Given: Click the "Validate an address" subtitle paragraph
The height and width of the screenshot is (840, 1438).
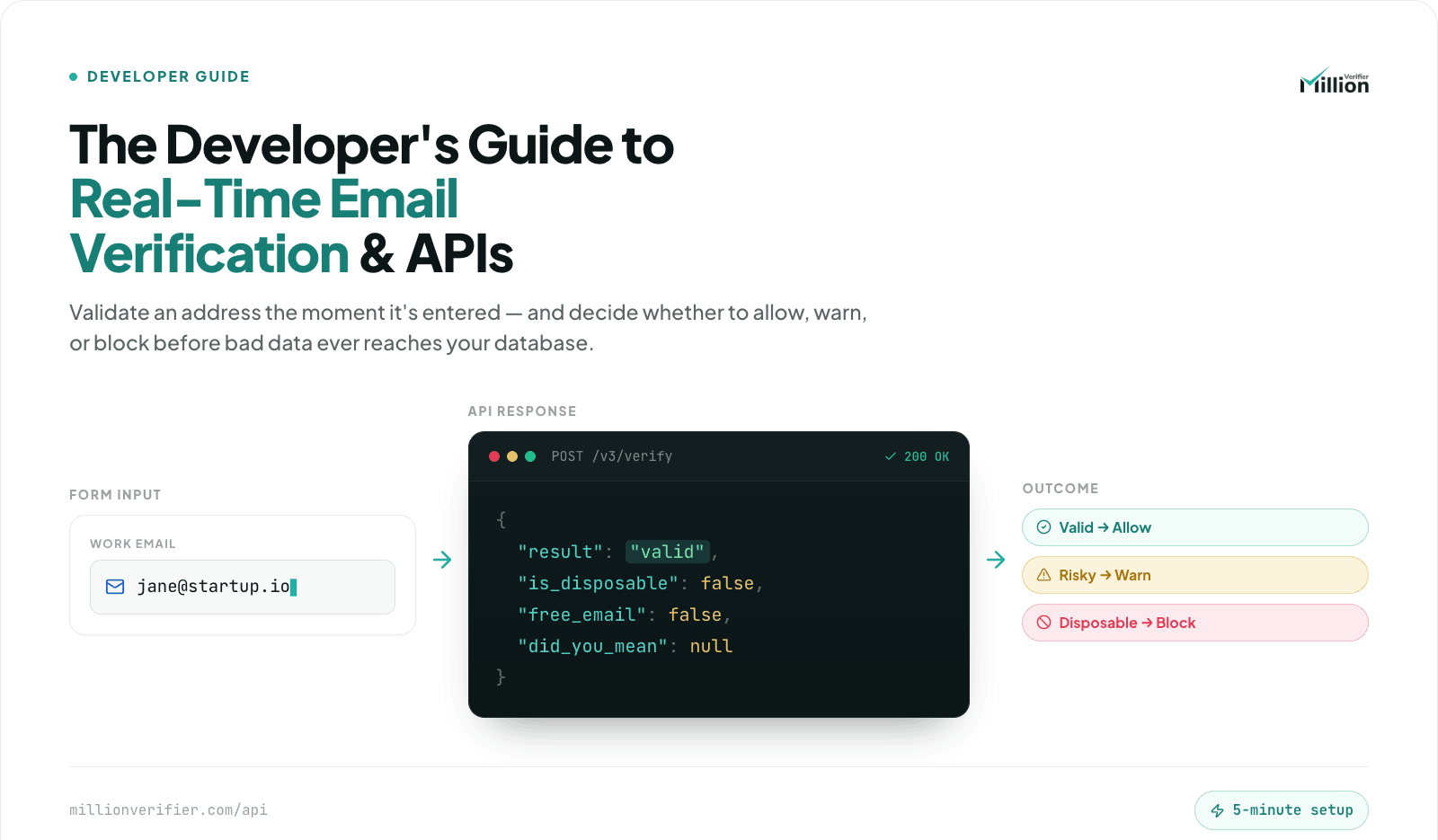Looking at the screenshot, I should (x=468, y=328).
